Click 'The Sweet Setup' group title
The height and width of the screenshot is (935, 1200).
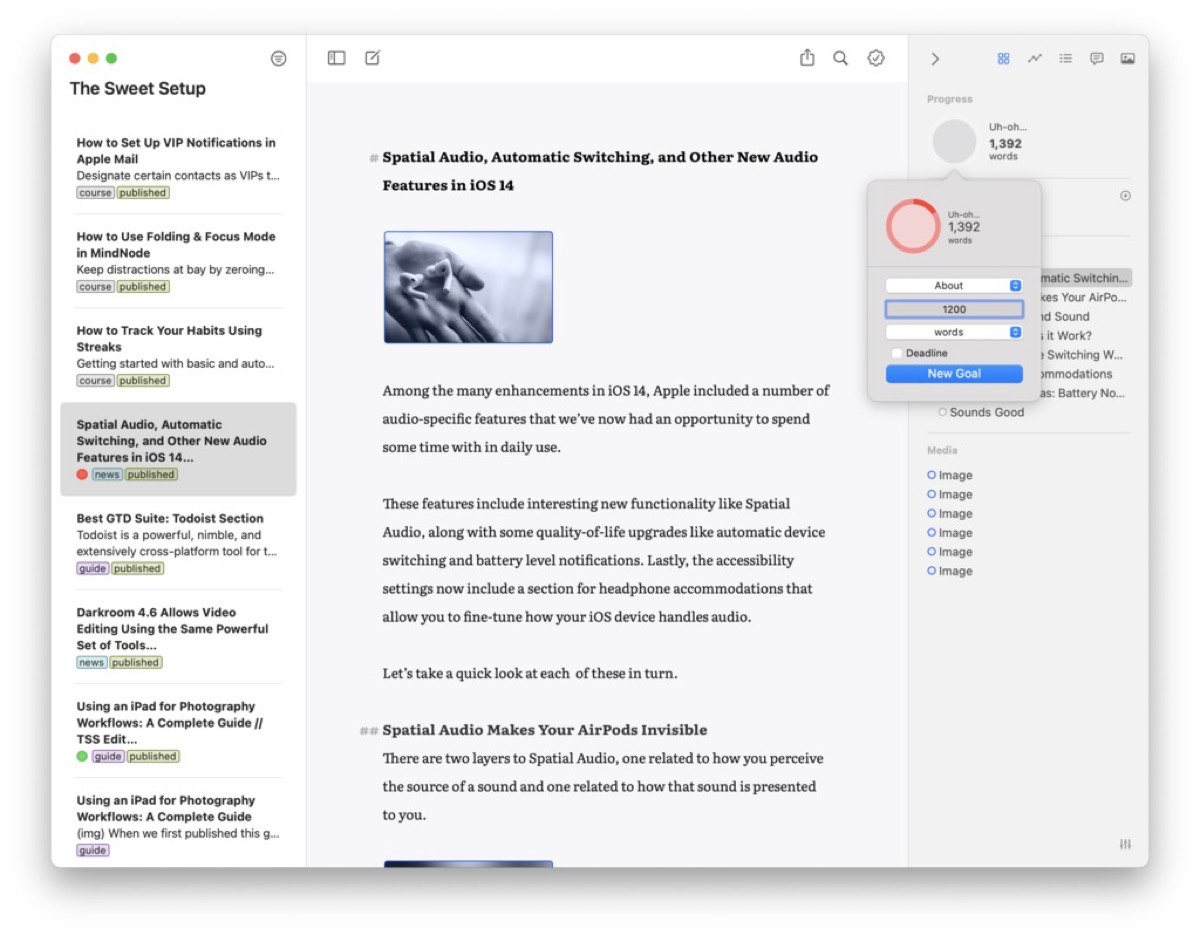(x=138, y=89)
